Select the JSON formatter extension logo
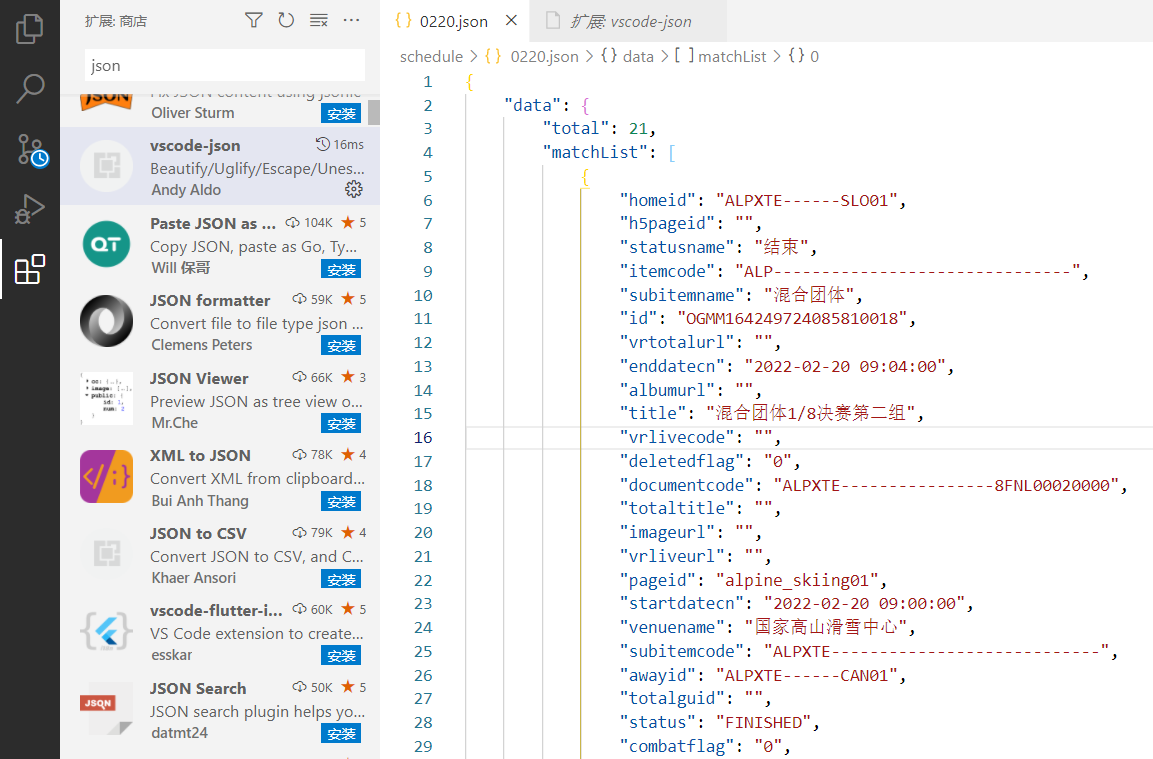The height and width of the screenshot is (759, 1153). click(x=107, y=321)
